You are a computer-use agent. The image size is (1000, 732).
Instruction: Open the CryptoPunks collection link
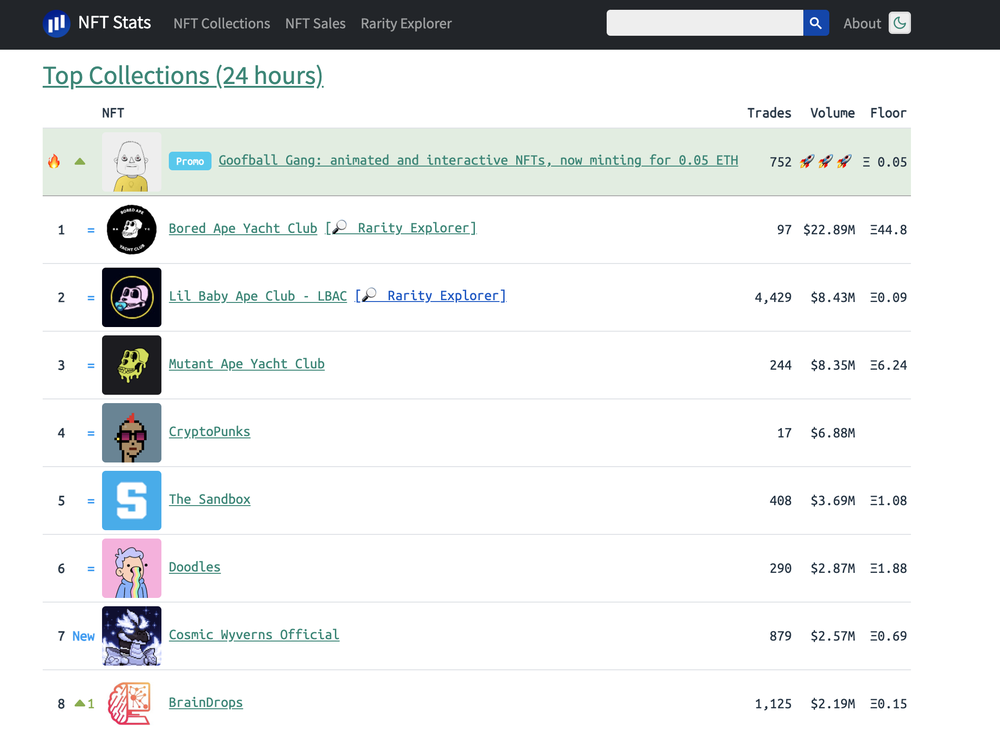209,432
